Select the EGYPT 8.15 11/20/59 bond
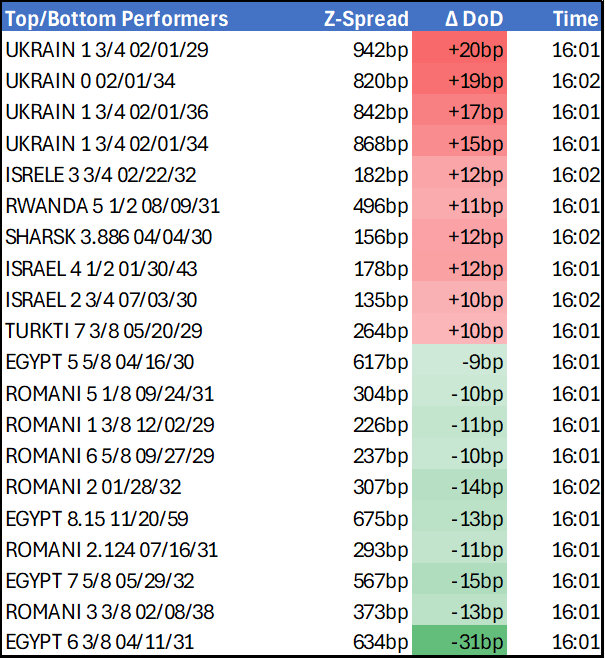The image size is (605, 659). click(x=96, y=518)
